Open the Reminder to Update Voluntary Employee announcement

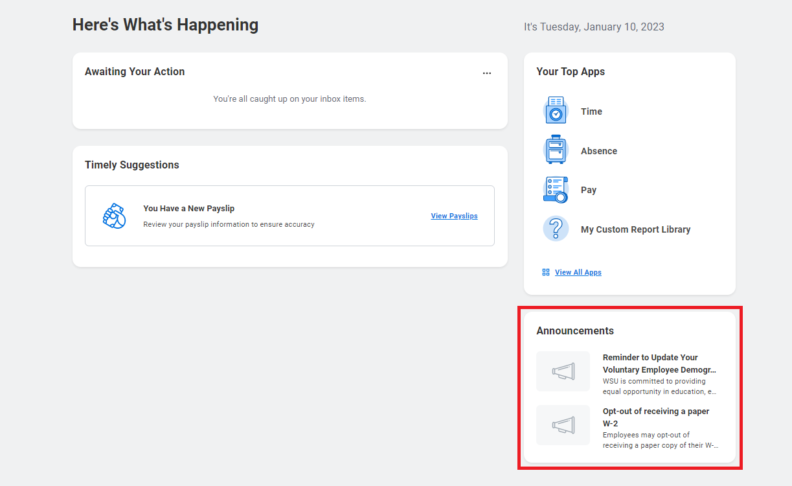click(x=659, y=363)
